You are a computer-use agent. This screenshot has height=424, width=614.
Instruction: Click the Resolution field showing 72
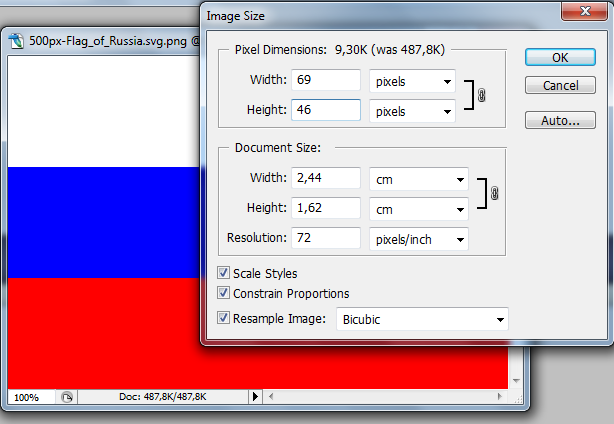pos(326,238)
